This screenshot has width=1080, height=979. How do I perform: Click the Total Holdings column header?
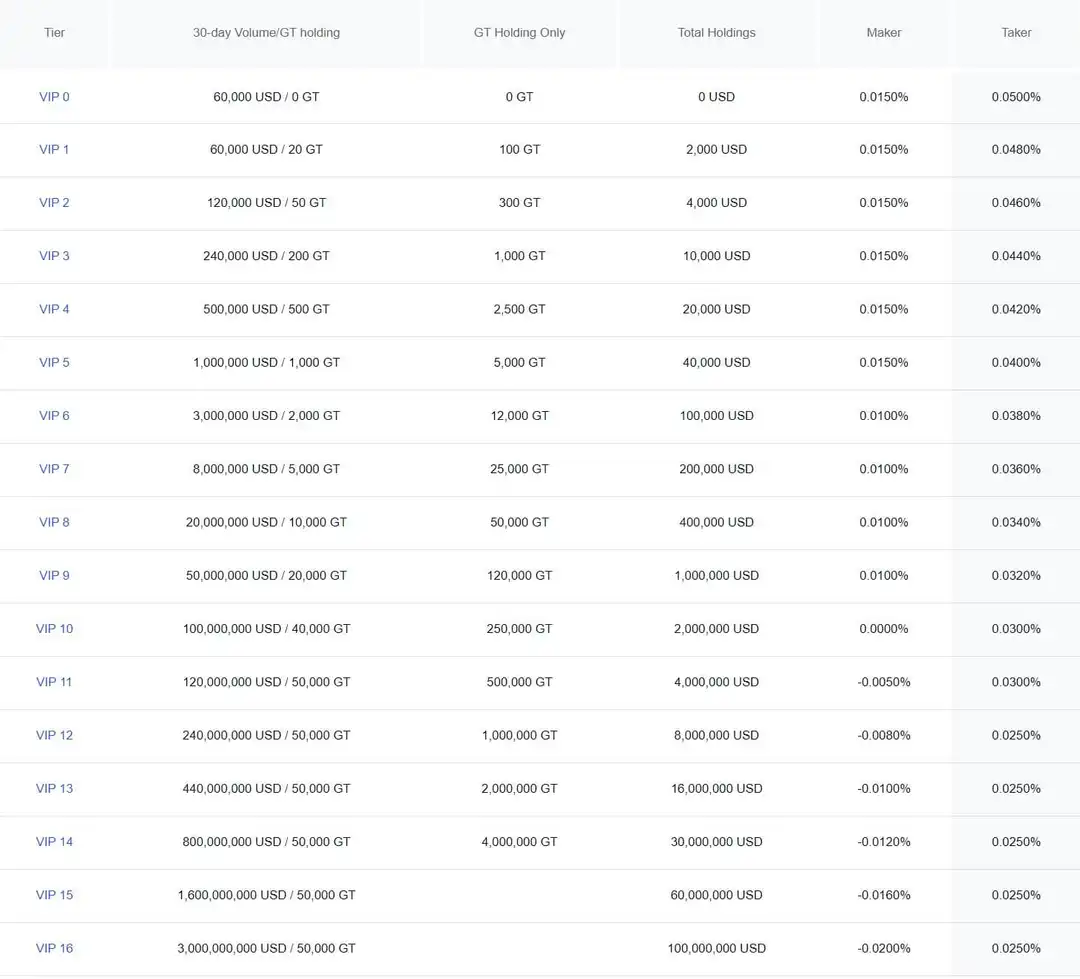[716, 33]
